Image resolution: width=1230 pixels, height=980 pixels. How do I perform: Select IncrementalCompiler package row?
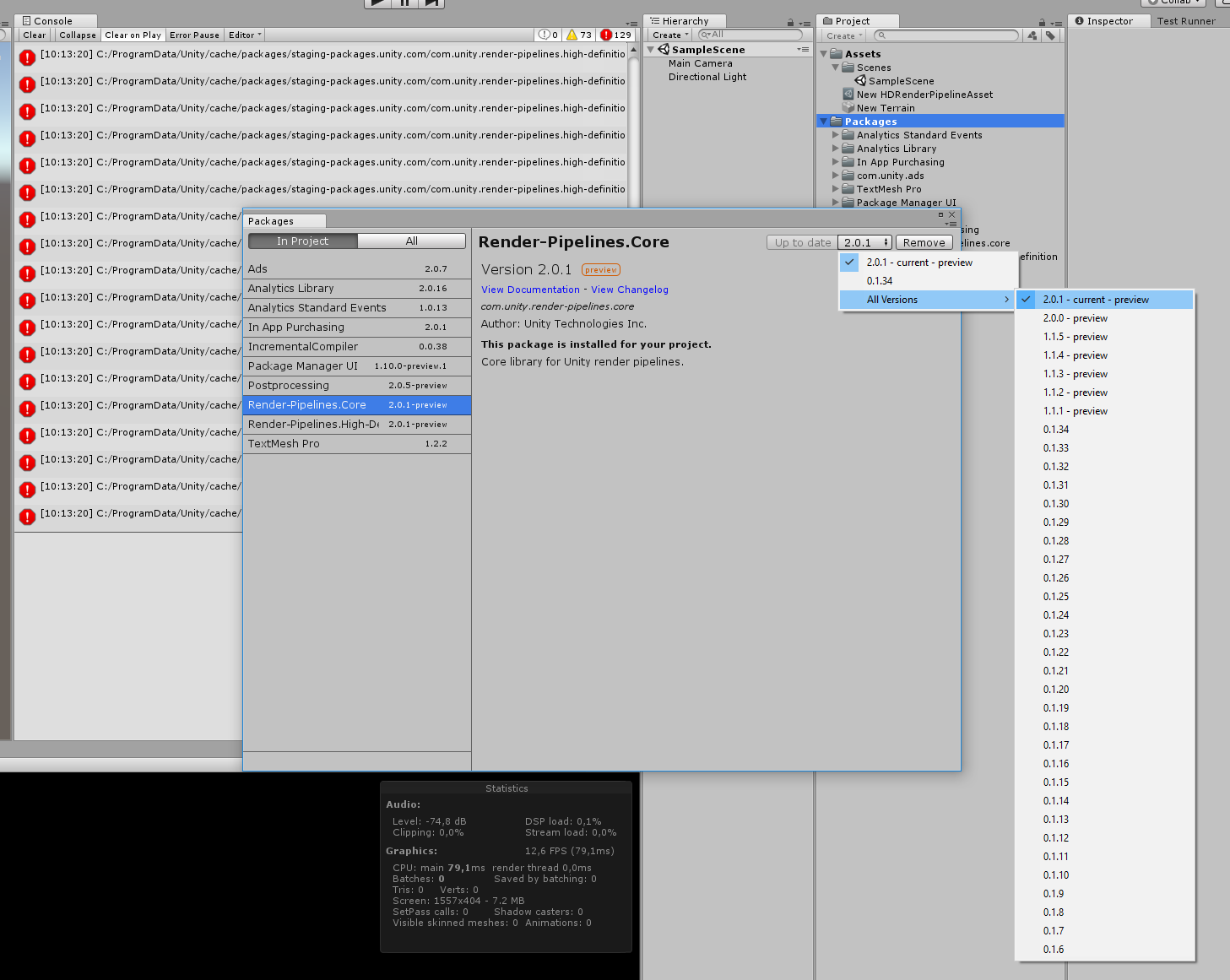(356, 347)
